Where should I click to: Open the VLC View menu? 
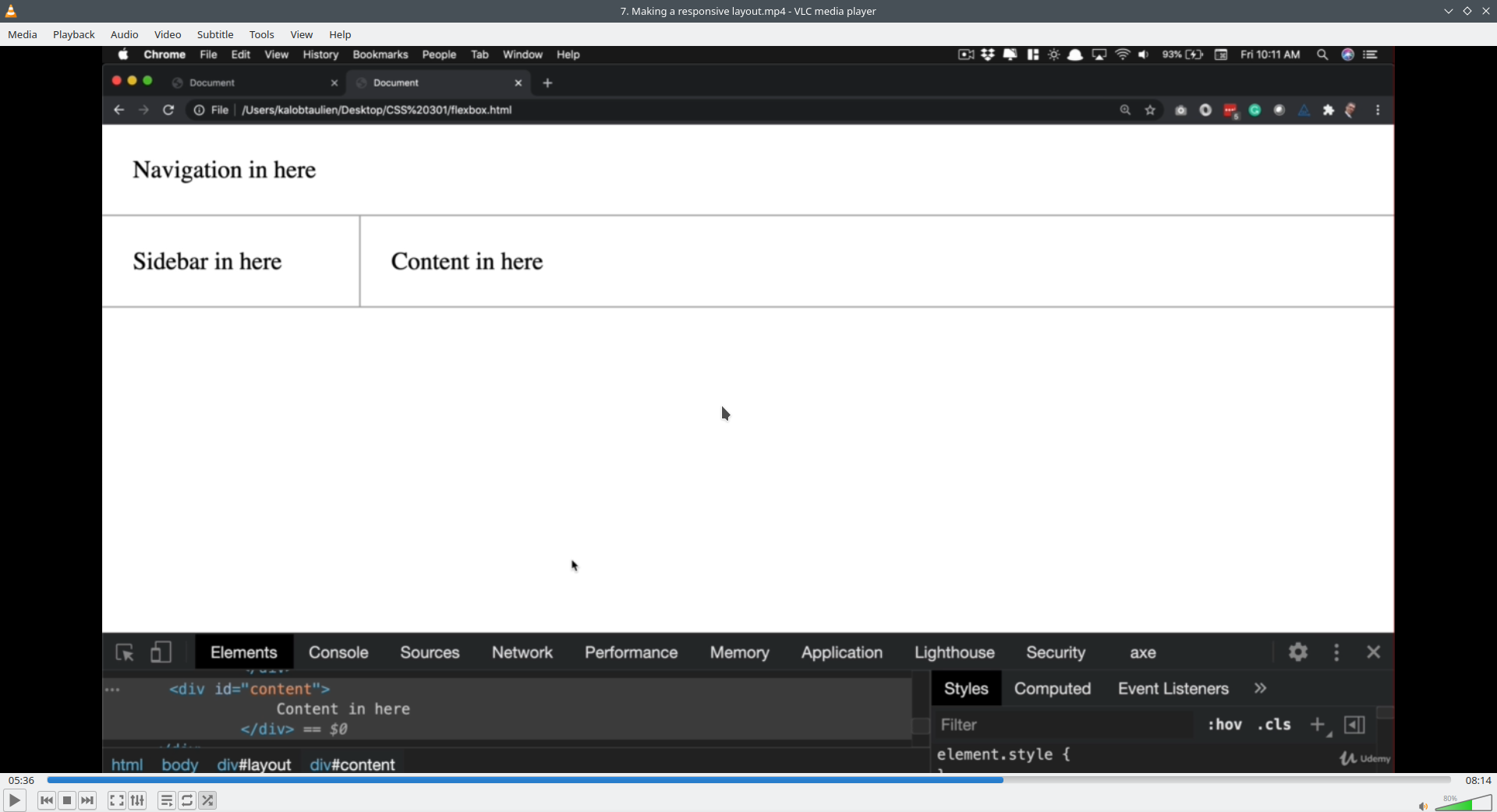pos(302,34)
